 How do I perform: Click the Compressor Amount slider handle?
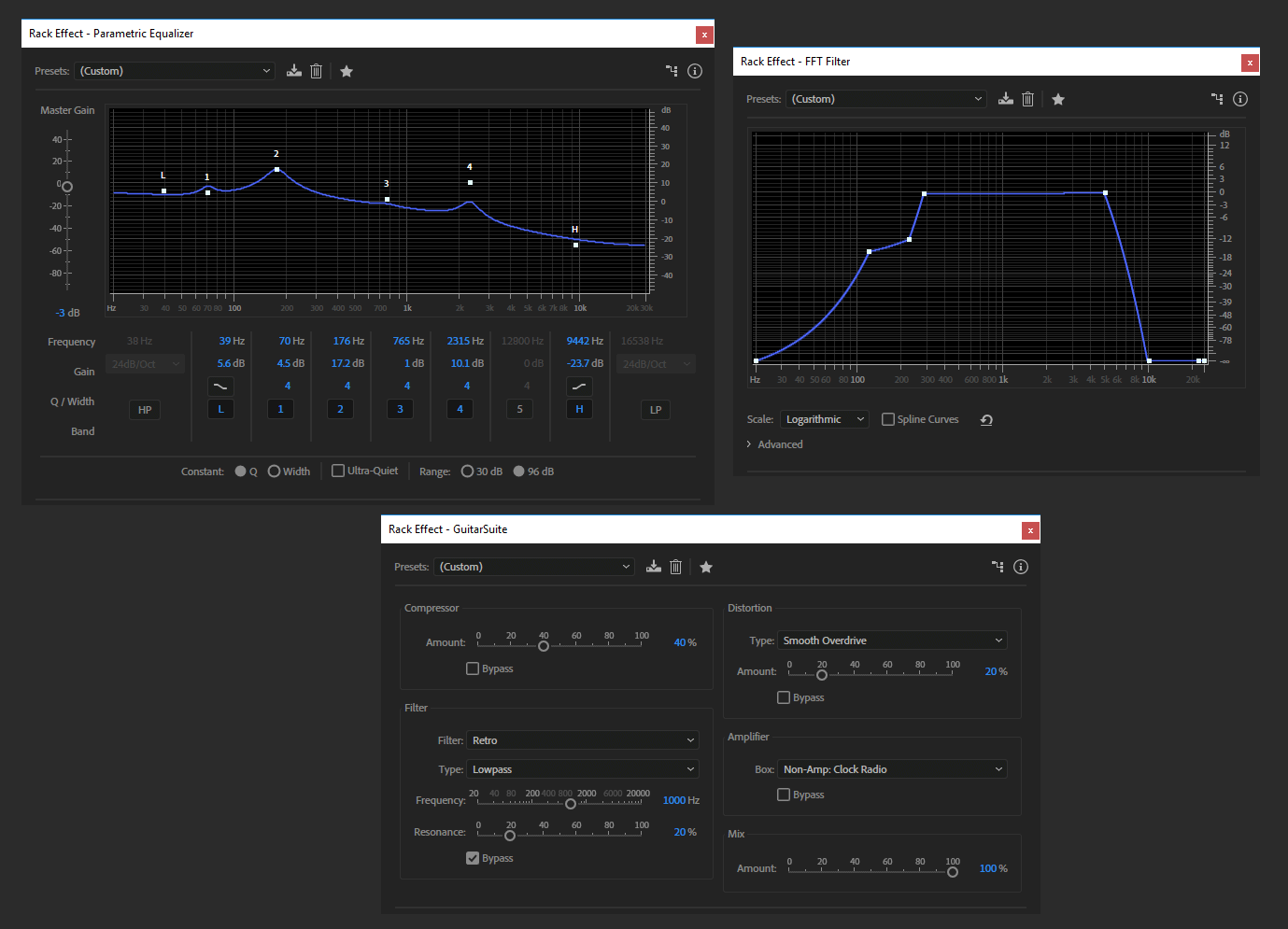544,646
